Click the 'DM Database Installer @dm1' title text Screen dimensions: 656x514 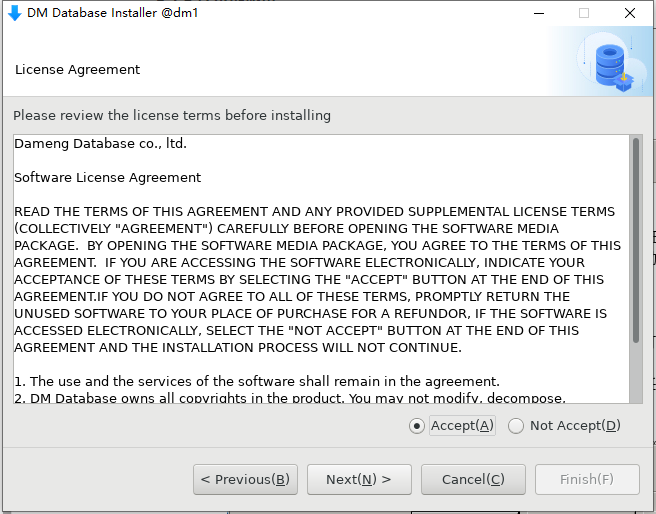click(113, 13)
